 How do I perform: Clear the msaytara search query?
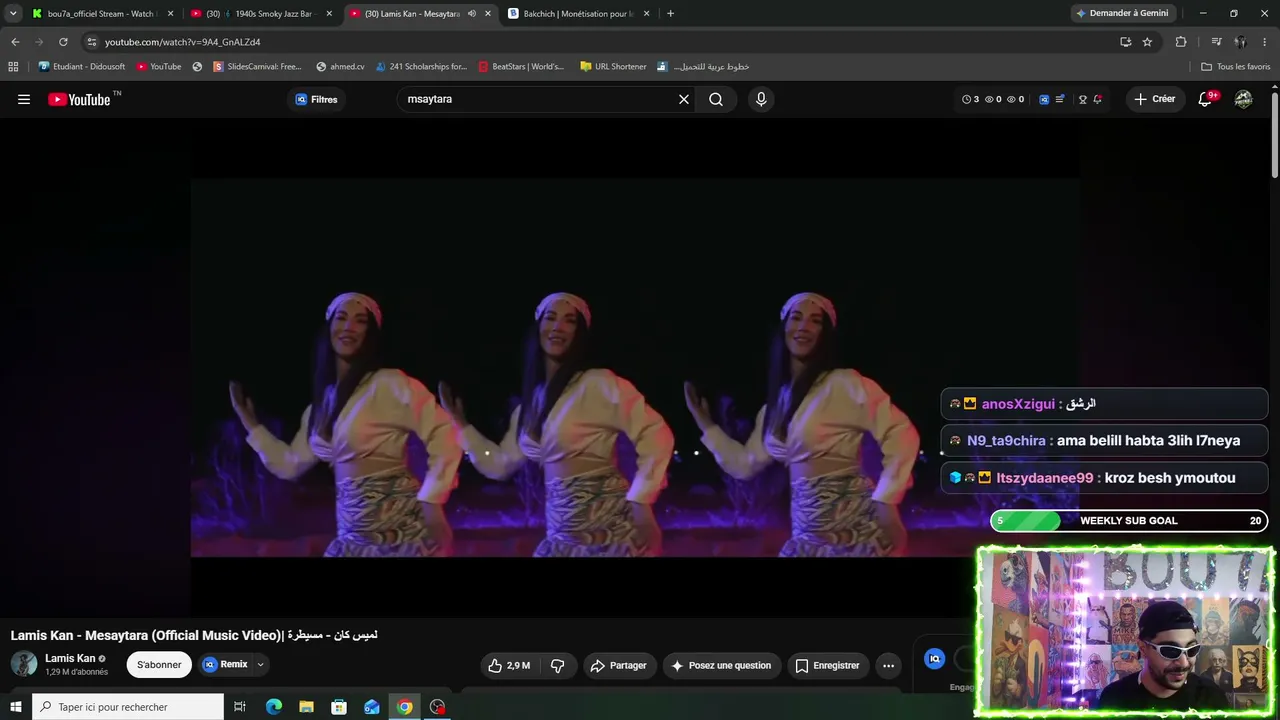684,99
